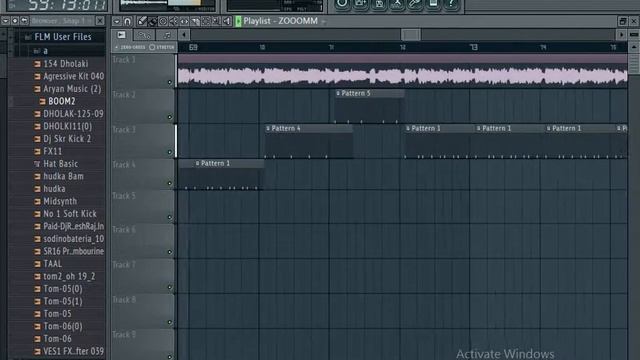Screen dimensions: 640x360
Task: Click bar 13 on the timeline ruler
Action: pos(473,47)
